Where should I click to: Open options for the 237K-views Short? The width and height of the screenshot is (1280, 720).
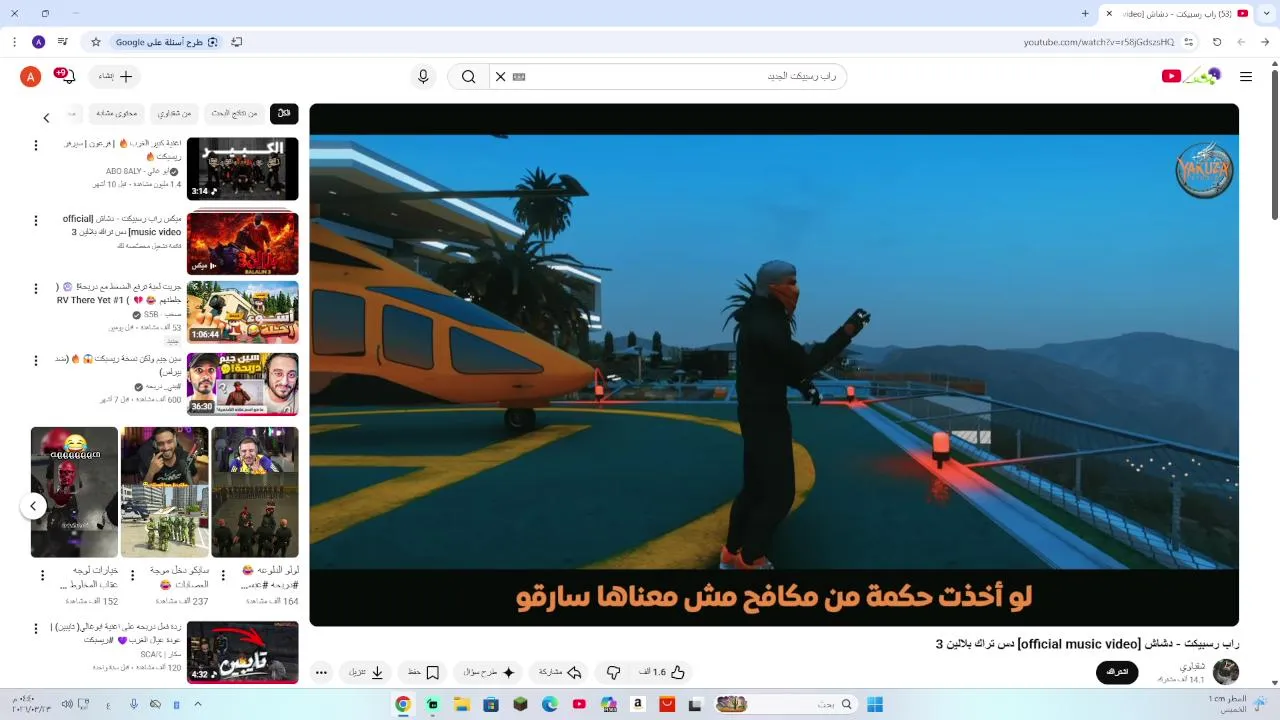tap(132, 575)
